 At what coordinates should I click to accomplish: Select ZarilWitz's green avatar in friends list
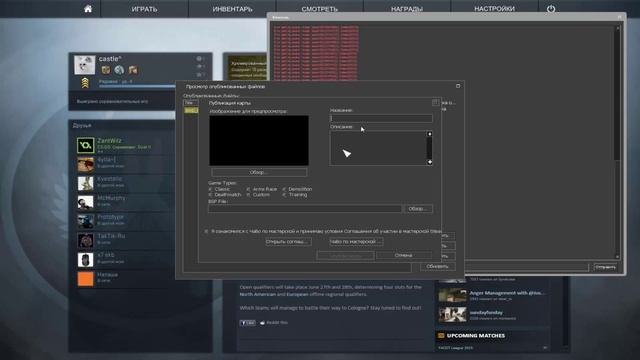tap(86, 145)
